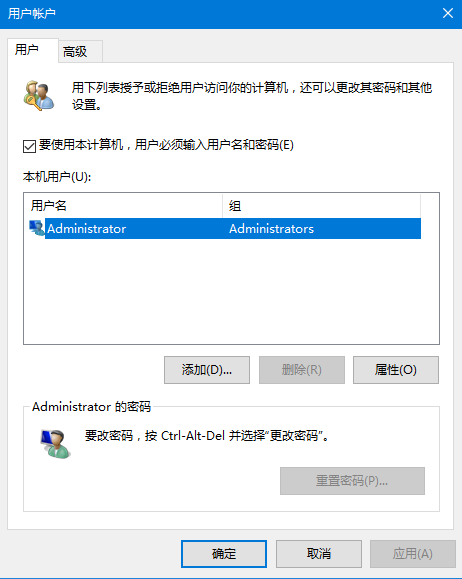
Task: Click the 重置密码(P)... button
Action: pyautogui.click(x=352, y=481)
